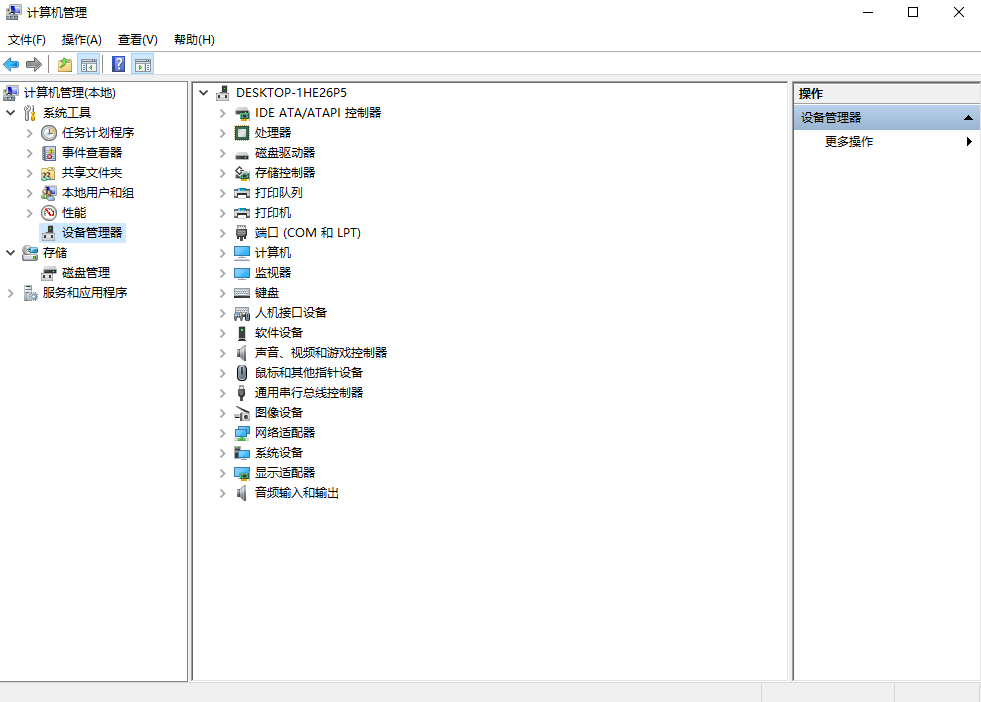Open the 帮助(H) menu

pos(194,40)
